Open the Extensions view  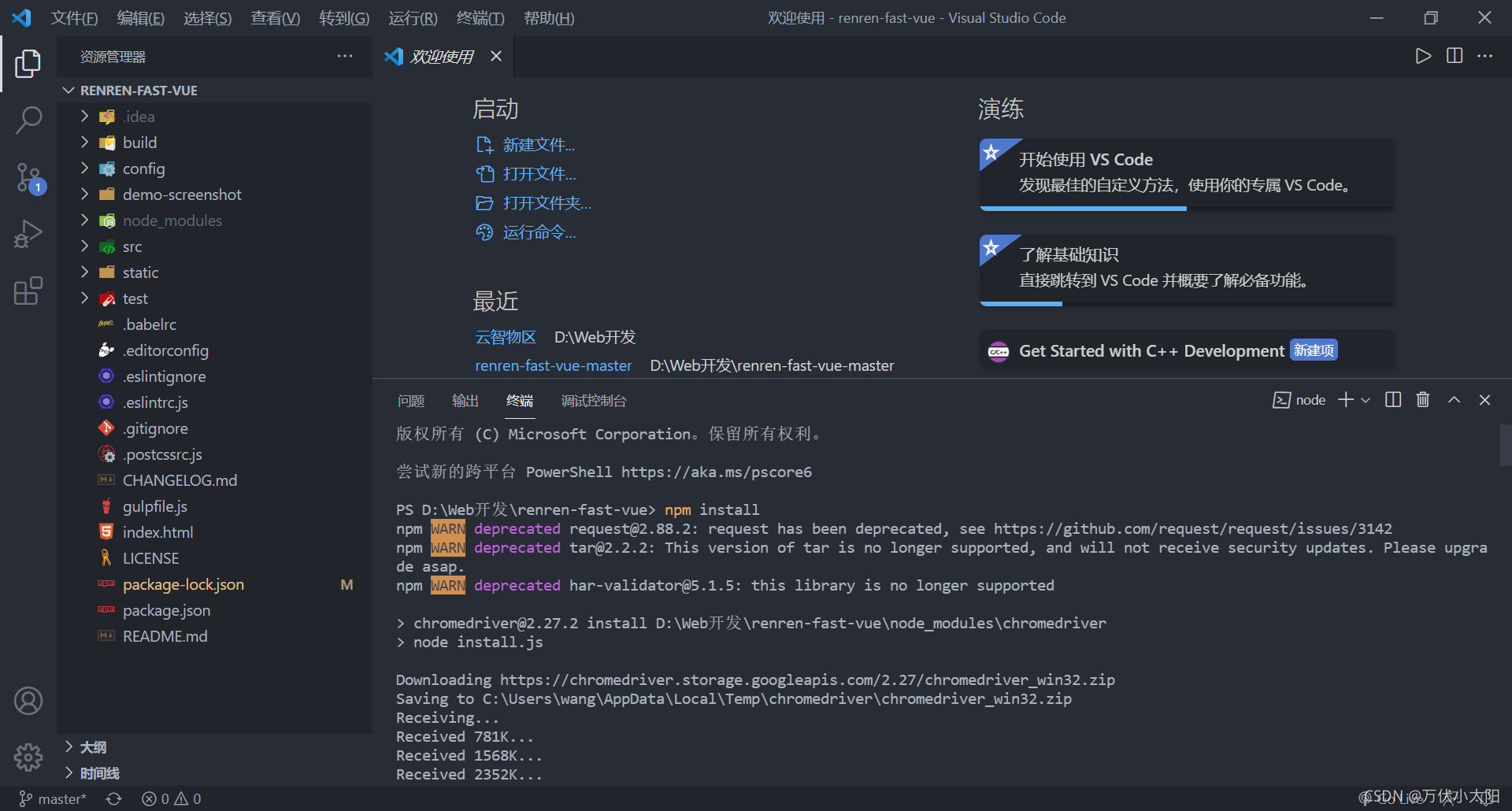pos(28,291)
